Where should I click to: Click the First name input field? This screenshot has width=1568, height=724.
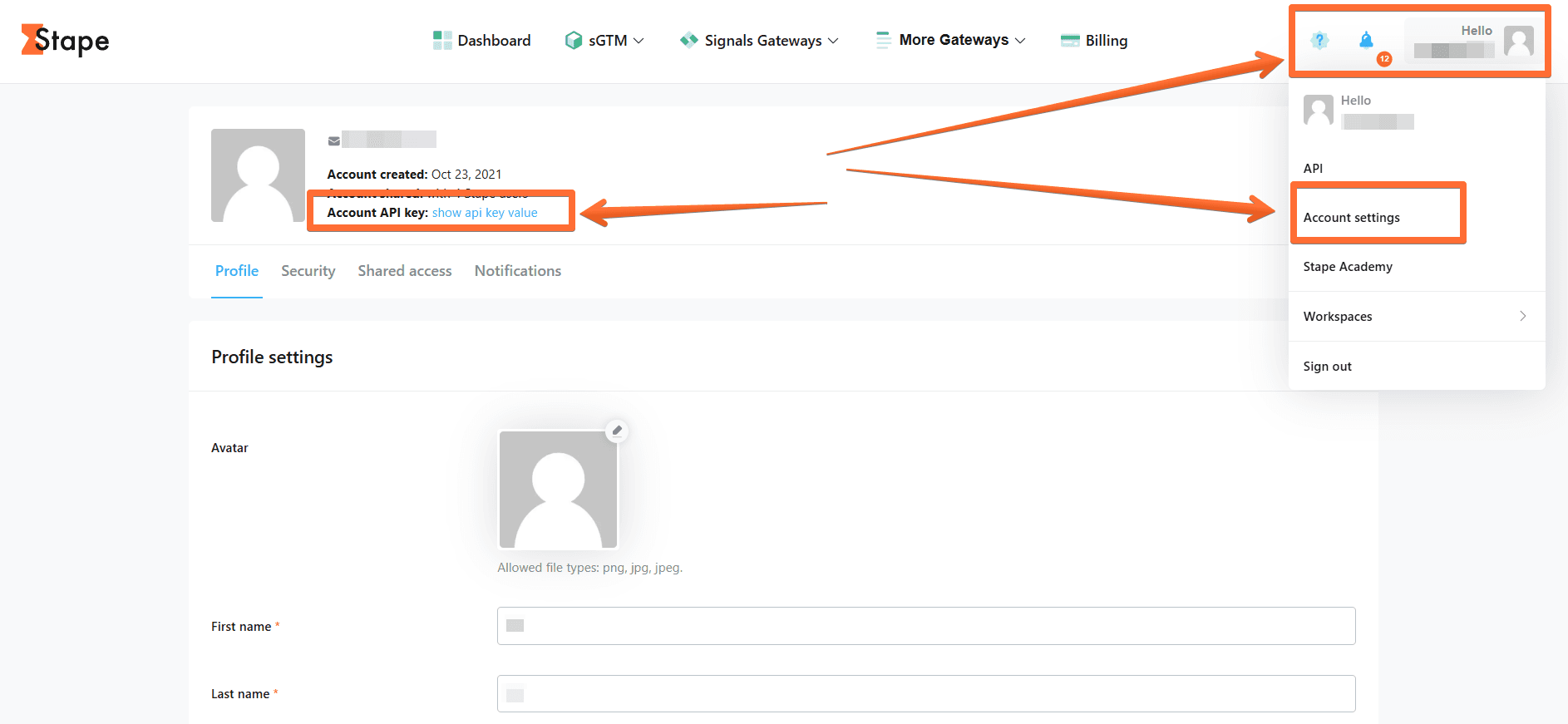(926, 626)
